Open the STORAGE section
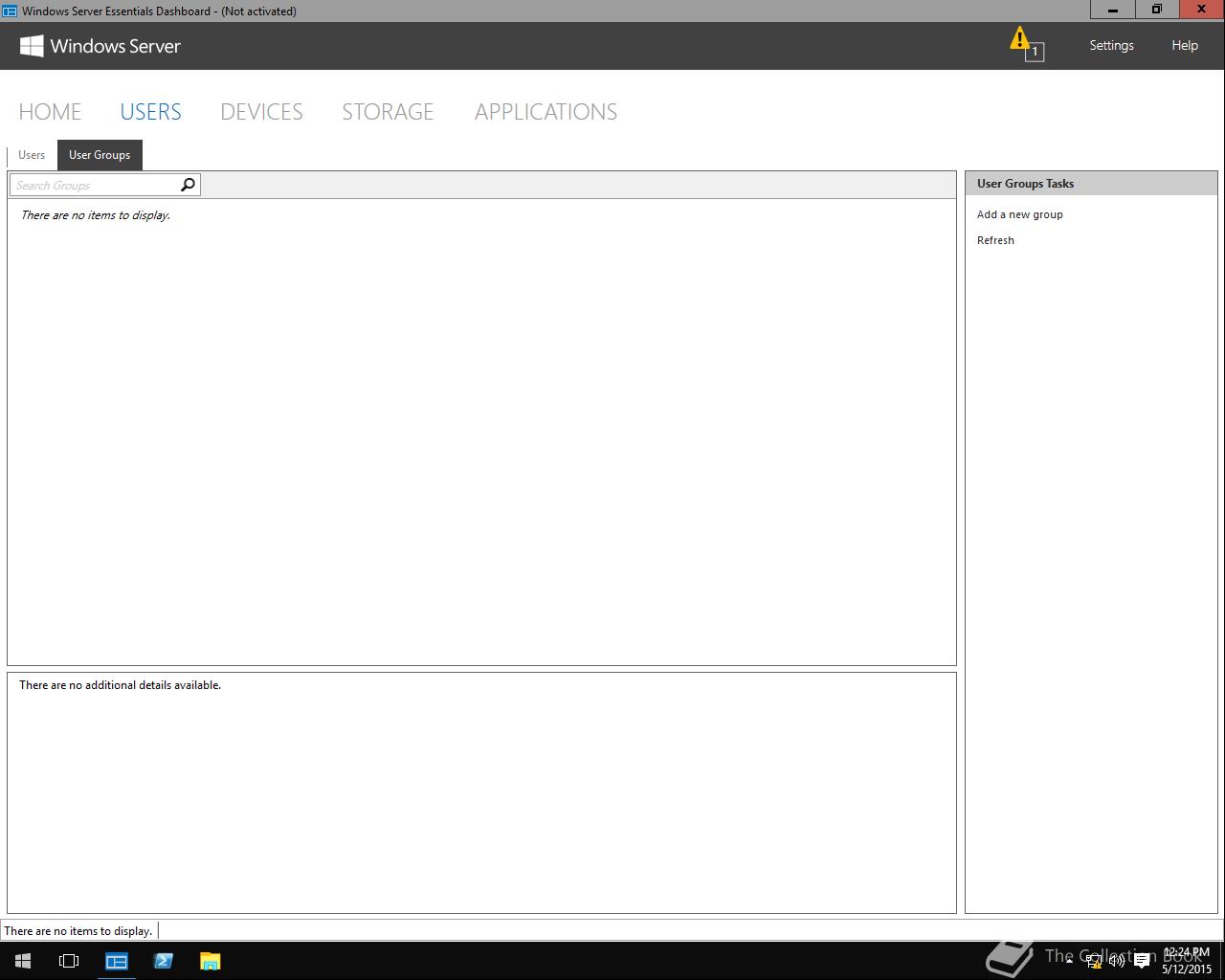Screen dimensions: 1225x980 click(x=388, y=112)
